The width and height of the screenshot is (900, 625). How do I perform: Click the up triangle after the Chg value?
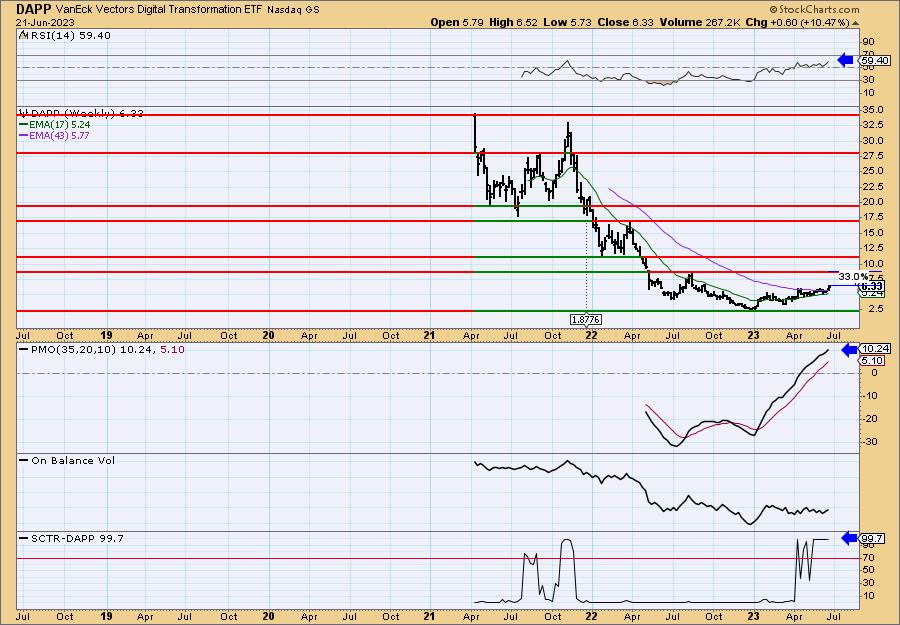[855, 23]
